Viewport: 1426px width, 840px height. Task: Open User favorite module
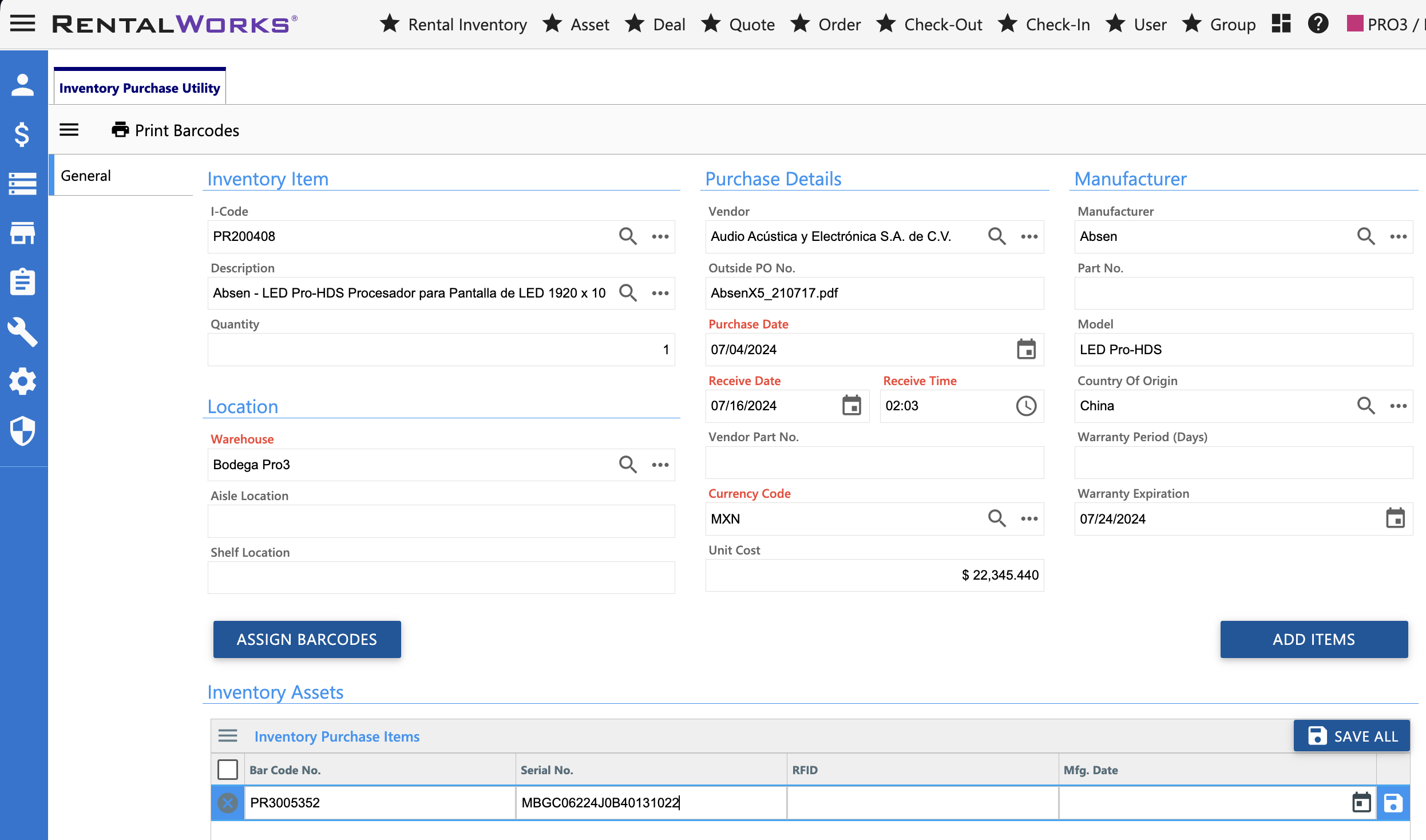(1136, 25)
